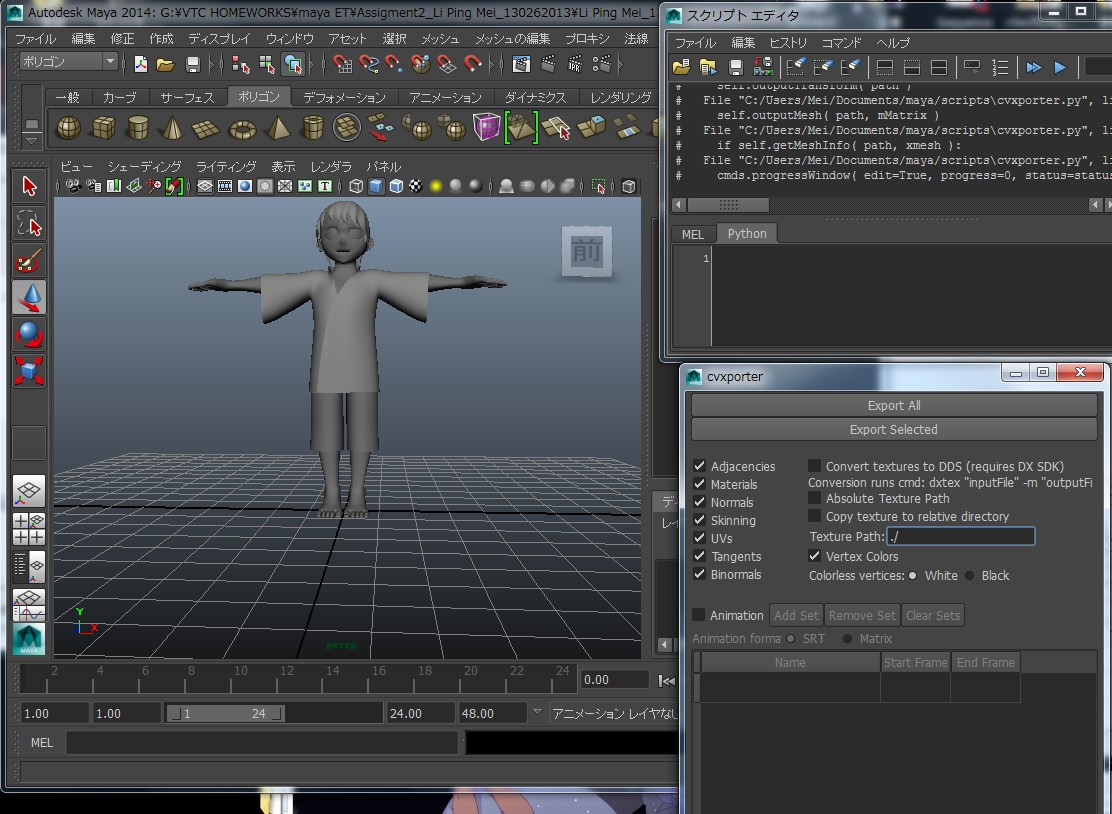Expand the animation layer dropdown arrow

[537, 712]
